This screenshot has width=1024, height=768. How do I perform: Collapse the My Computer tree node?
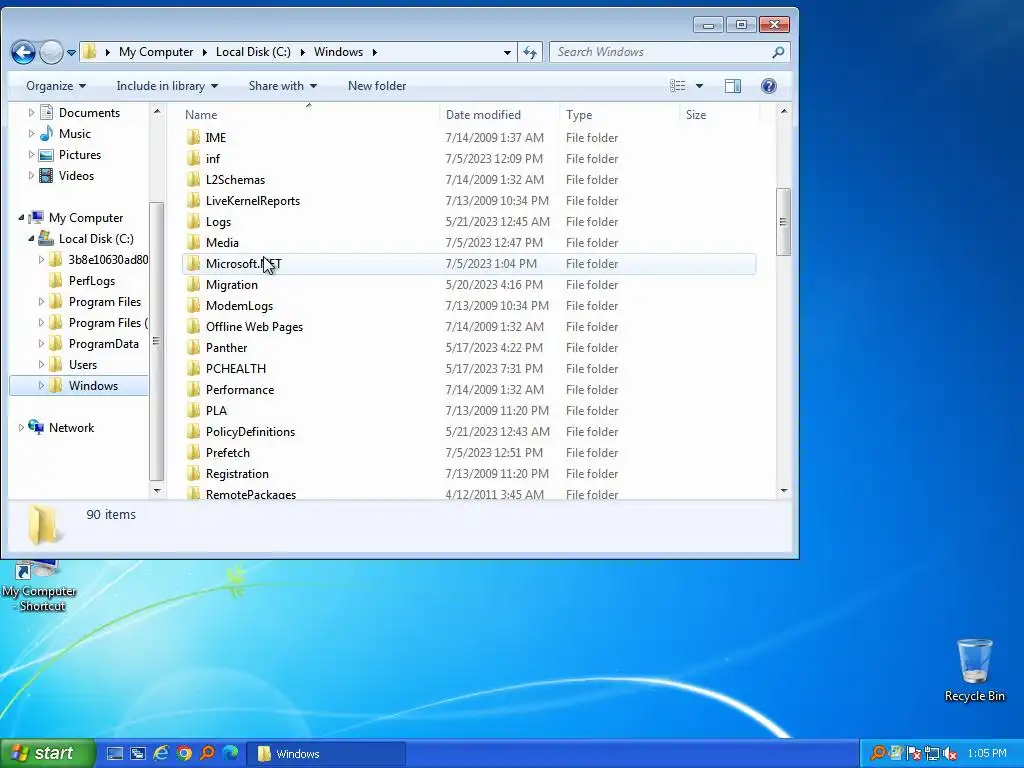[x=21, y=218]
